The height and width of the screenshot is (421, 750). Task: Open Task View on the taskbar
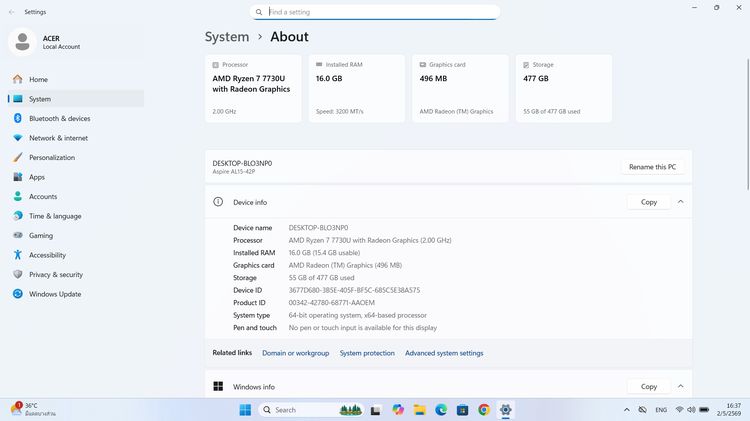click(x=375, y=410)
